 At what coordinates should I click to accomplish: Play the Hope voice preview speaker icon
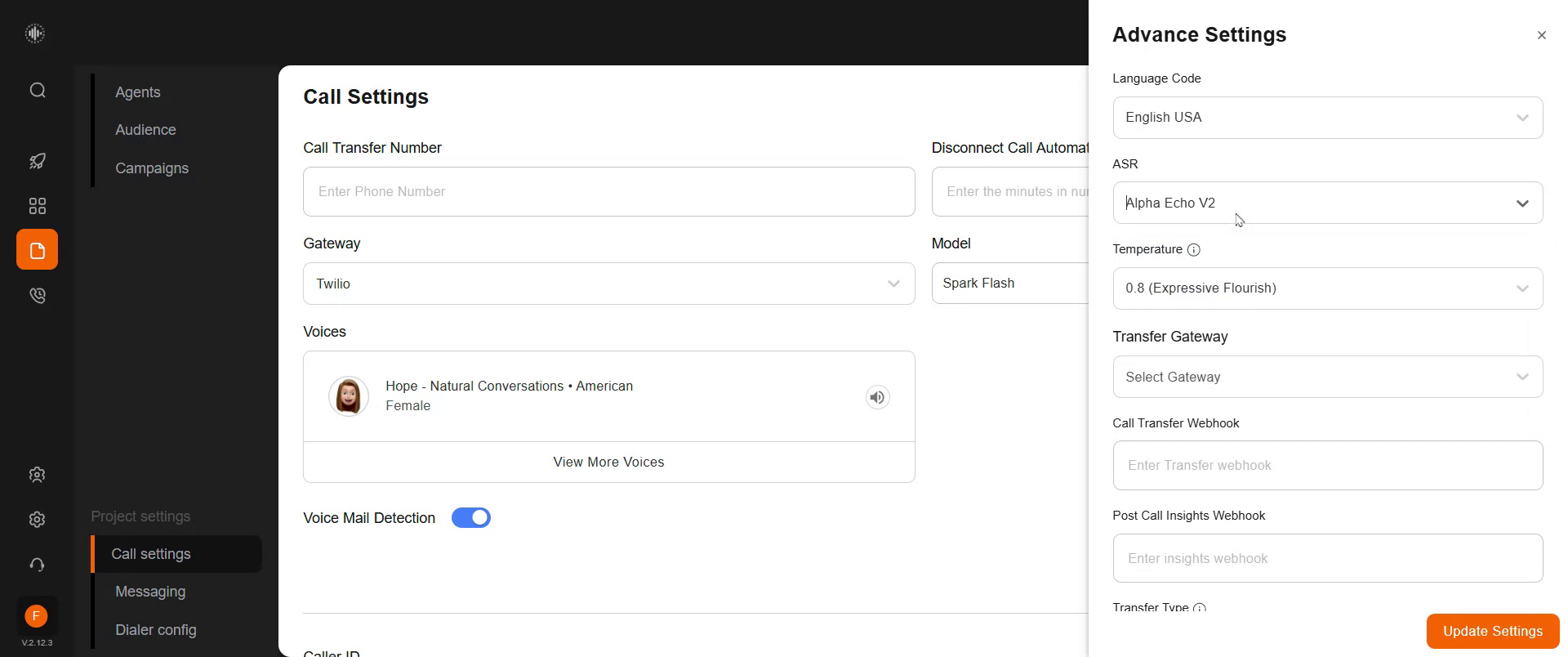(x=877, y=397)
